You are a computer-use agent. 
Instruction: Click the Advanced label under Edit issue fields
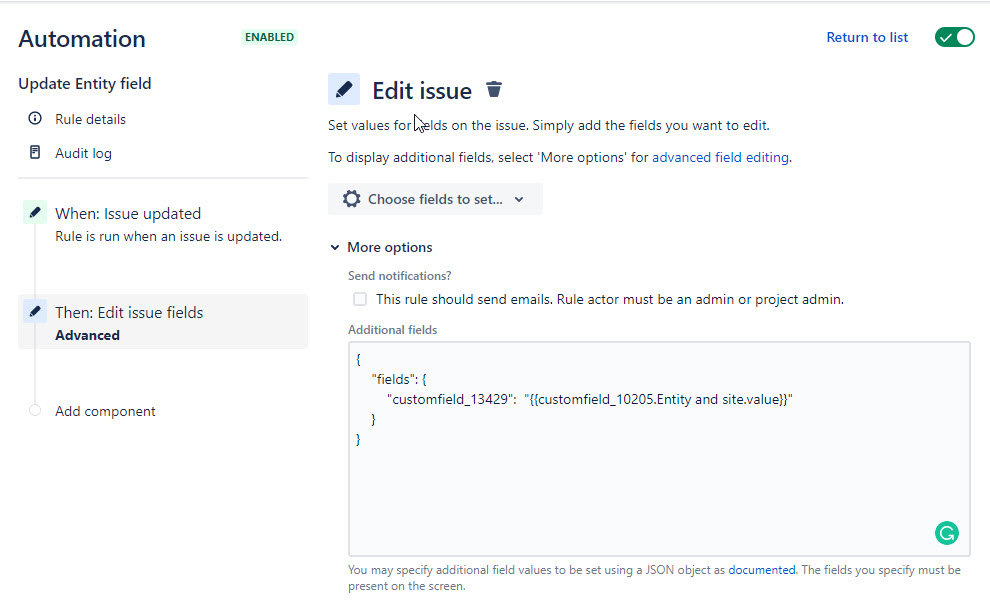click(87, 335)
